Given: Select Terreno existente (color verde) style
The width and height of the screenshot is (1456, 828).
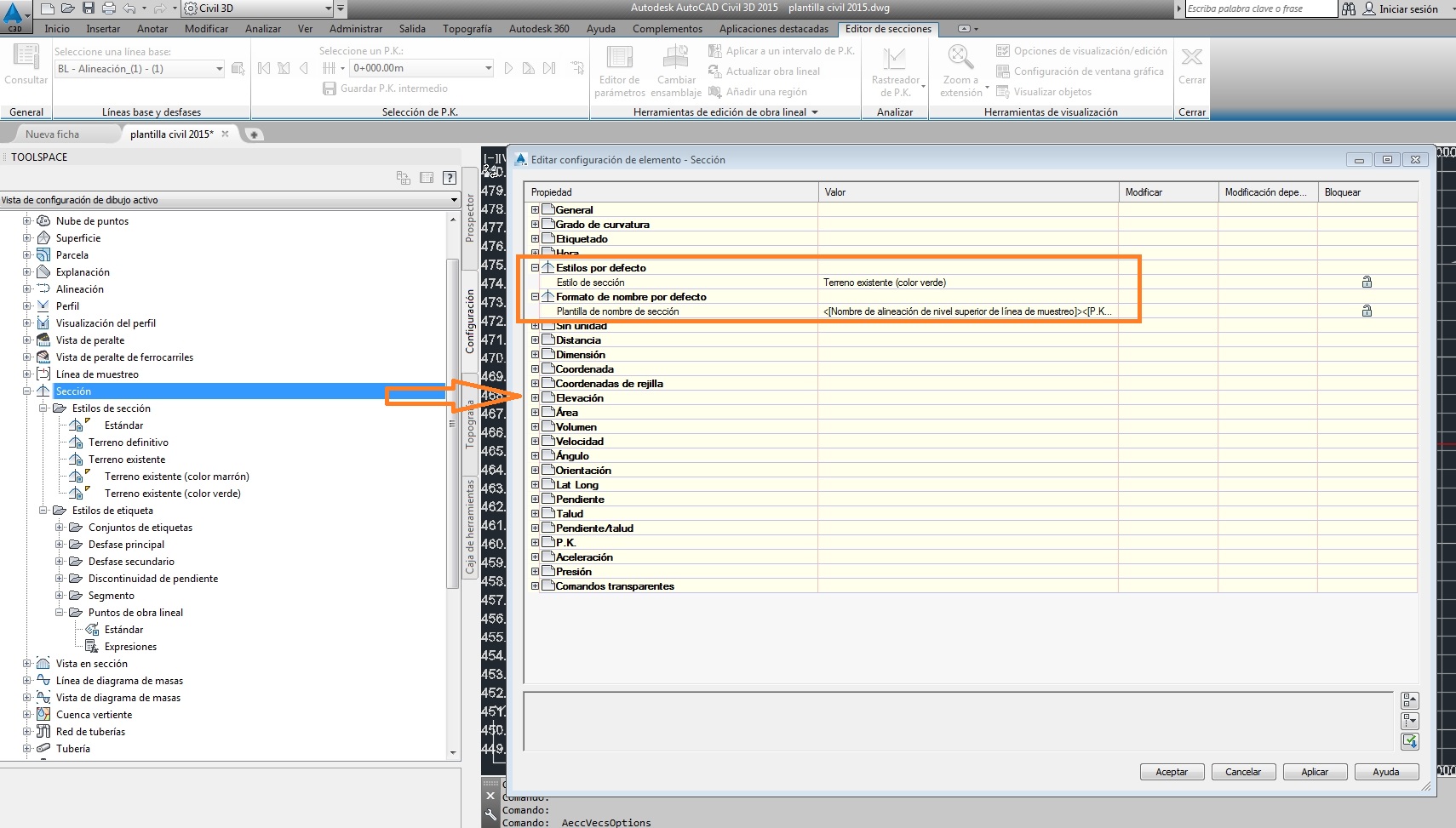Looking at the screenshot, I should click(x=174, y=493).
